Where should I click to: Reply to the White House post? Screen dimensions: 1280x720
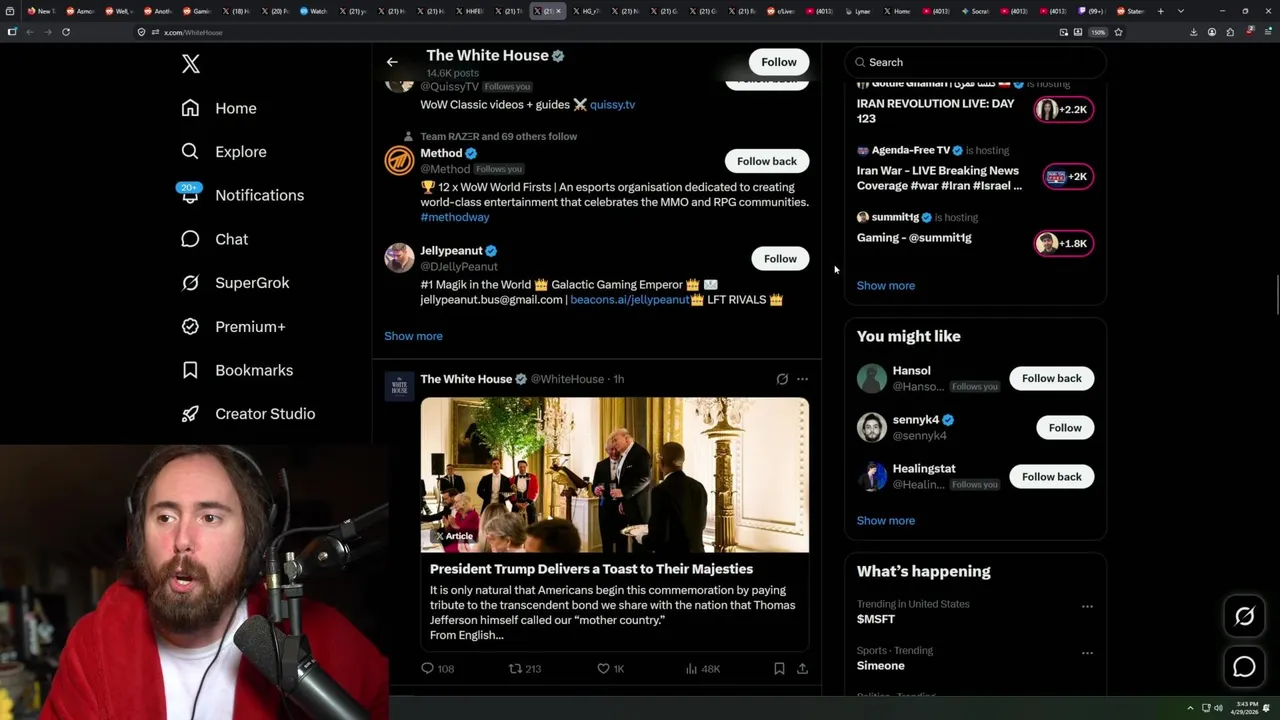click(437, 669)
